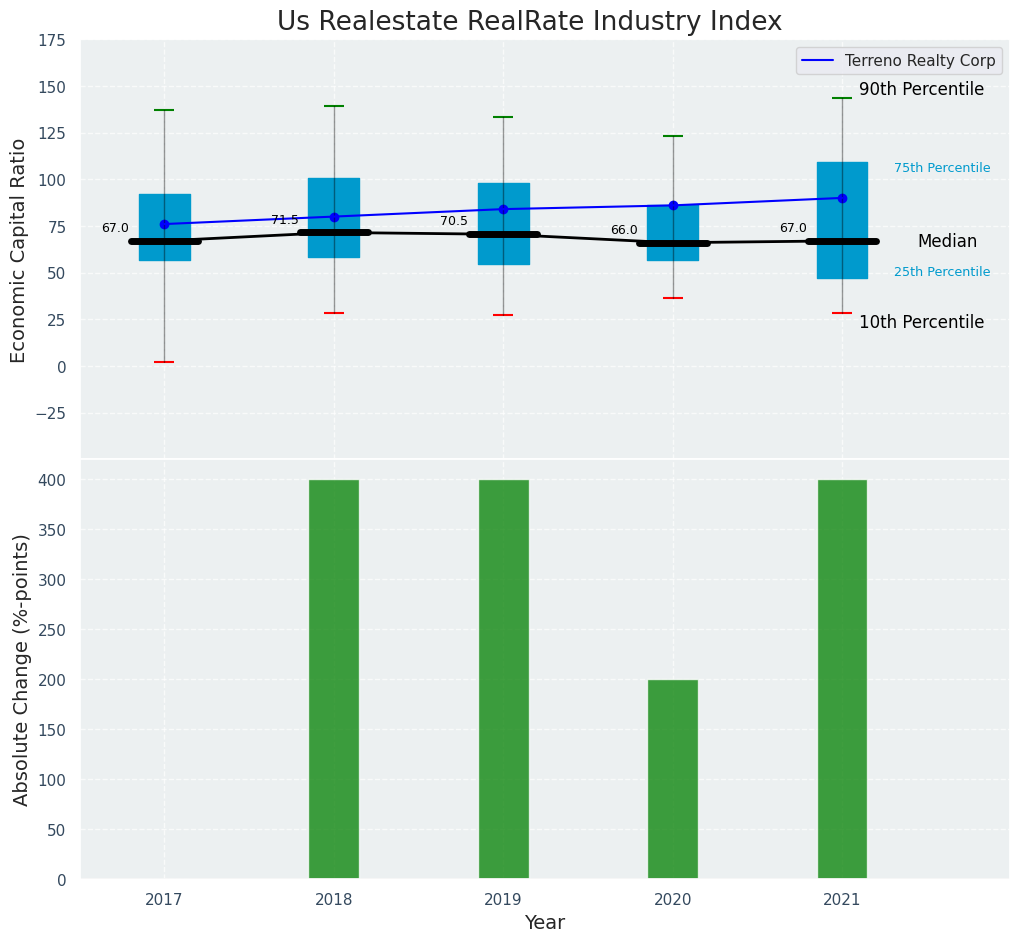Select the Terreno data point for 2017
Image resolution: width=1019 pixels, height=942 pixels.
[164, 224]
